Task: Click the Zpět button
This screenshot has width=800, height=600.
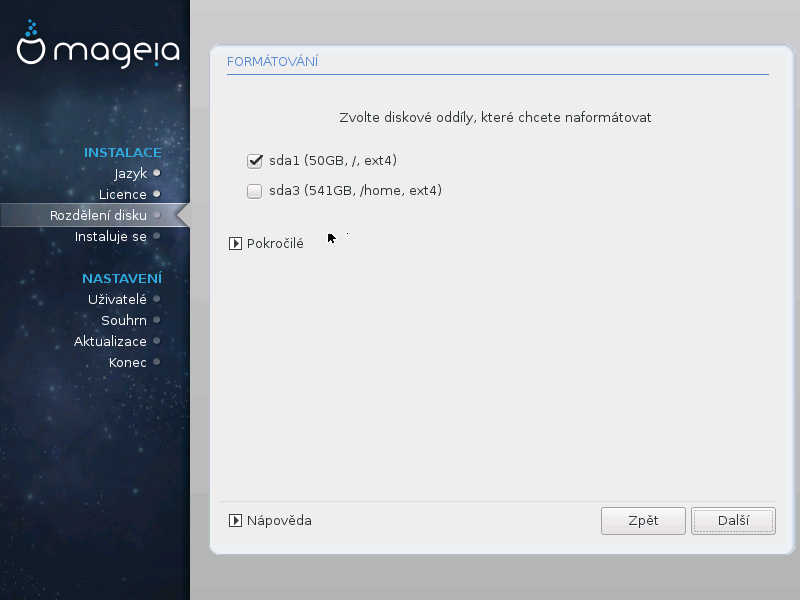Action: pyautogui.click(x=643, y=521)
